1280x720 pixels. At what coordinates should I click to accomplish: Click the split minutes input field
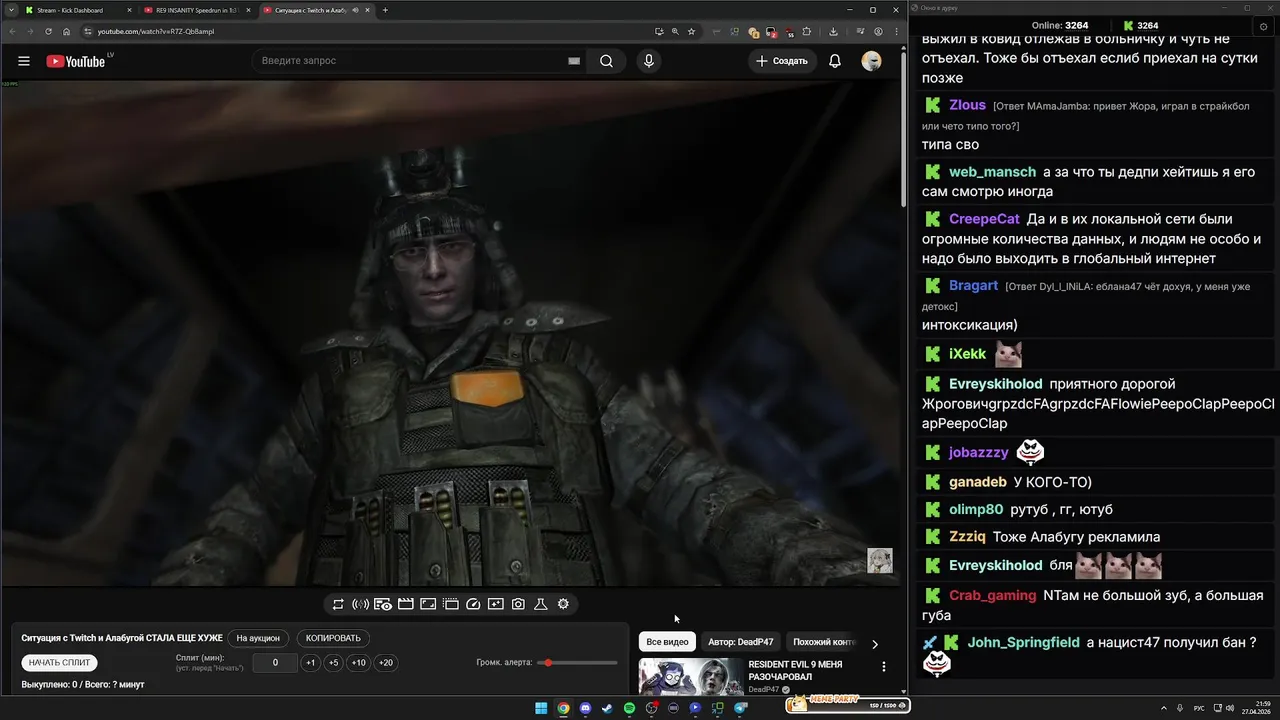(x=275, y=663)
